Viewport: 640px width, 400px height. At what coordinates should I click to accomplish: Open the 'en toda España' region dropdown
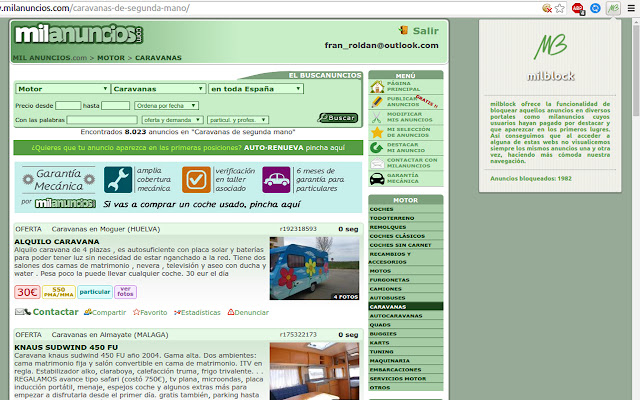point(256,89)
